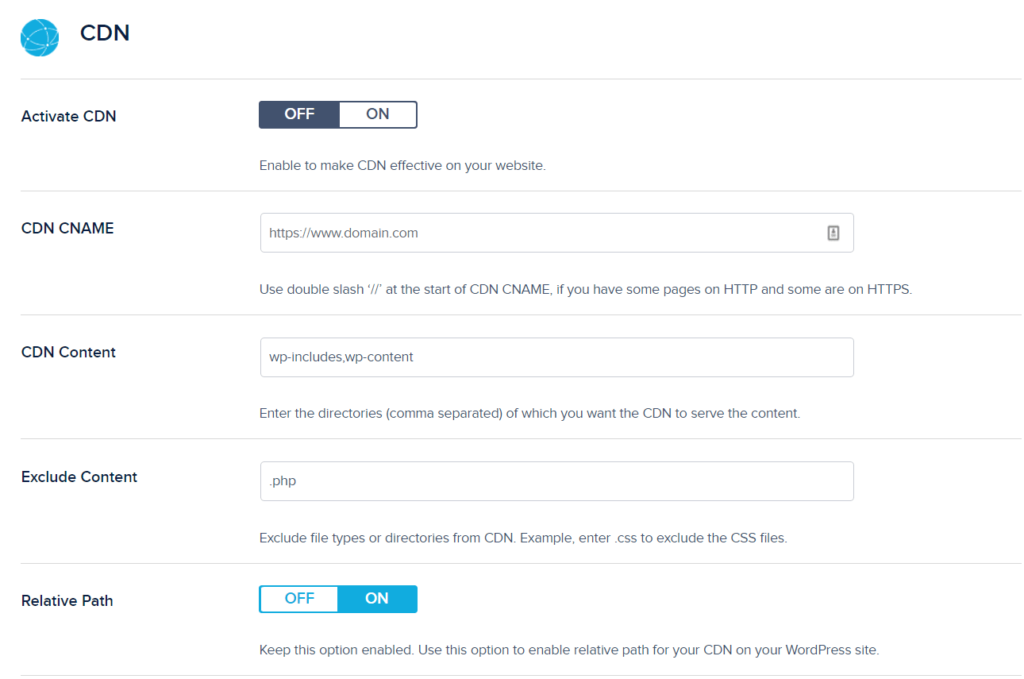Click the CDN page heading

(x=105, y=33)
